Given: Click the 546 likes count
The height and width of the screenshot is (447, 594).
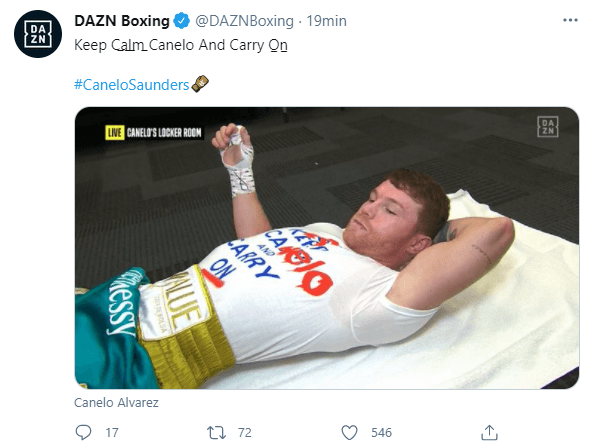Looking at the screenshot, I should click(381, 433).
